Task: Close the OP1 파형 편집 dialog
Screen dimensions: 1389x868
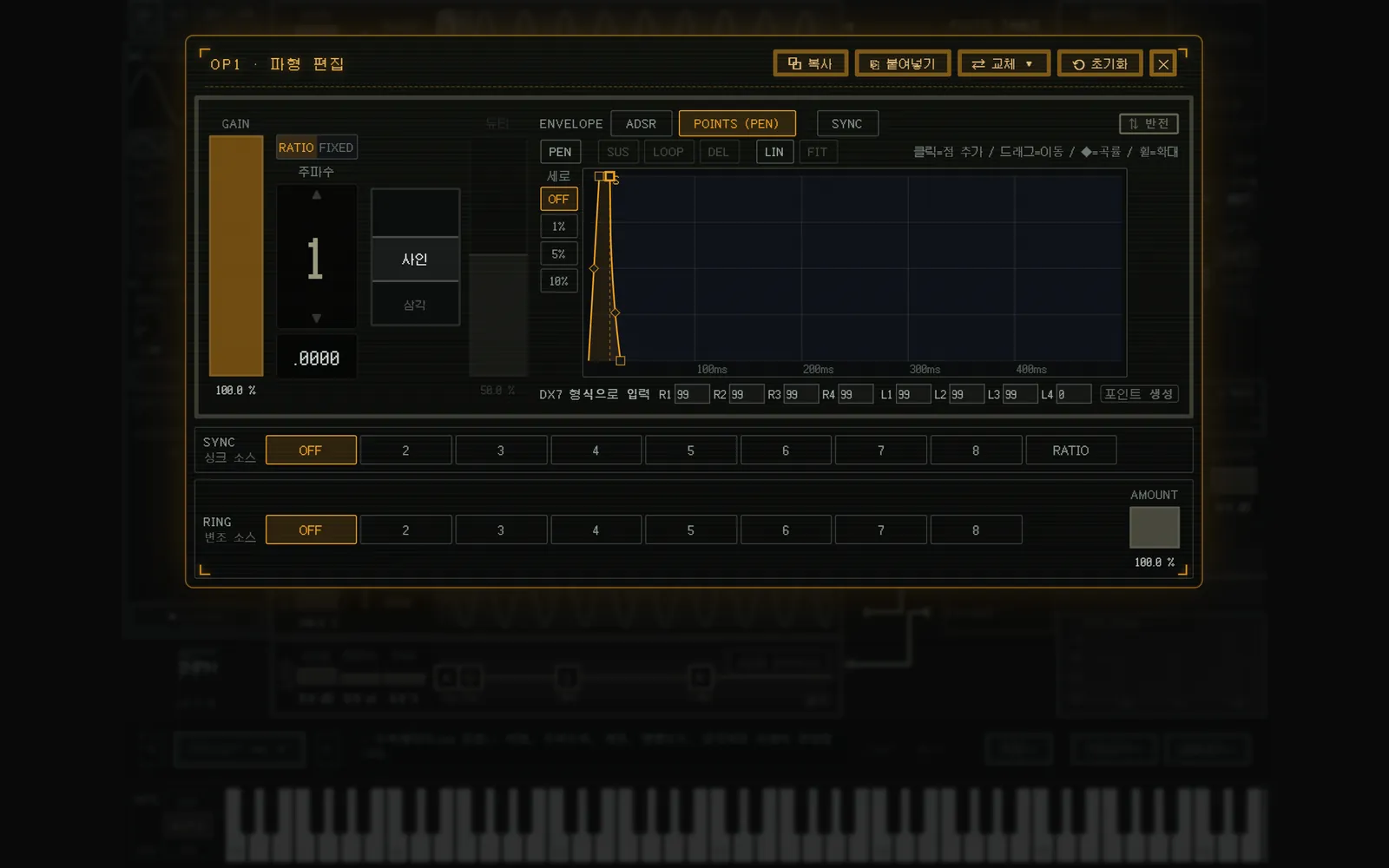Action: (x=1163, y=63)
